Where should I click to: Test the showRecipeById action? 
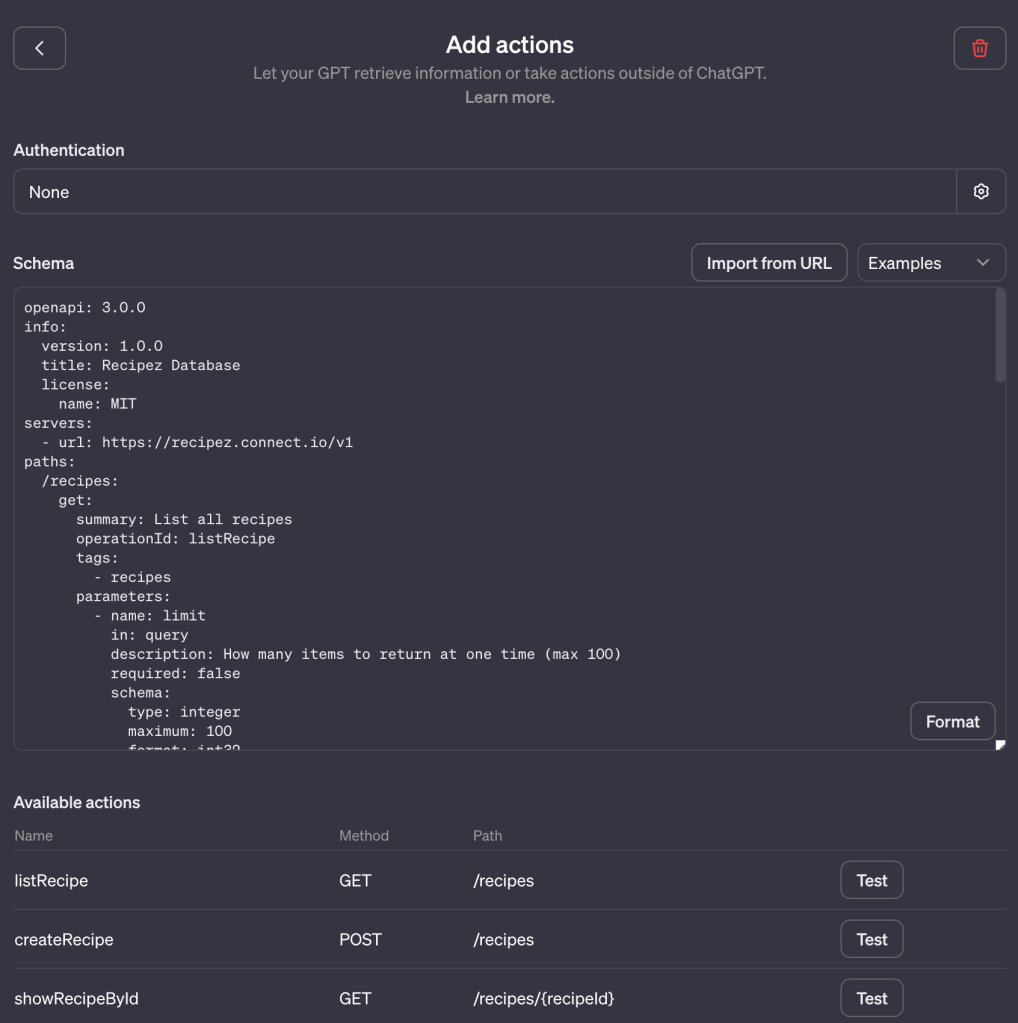click(871, 998)
